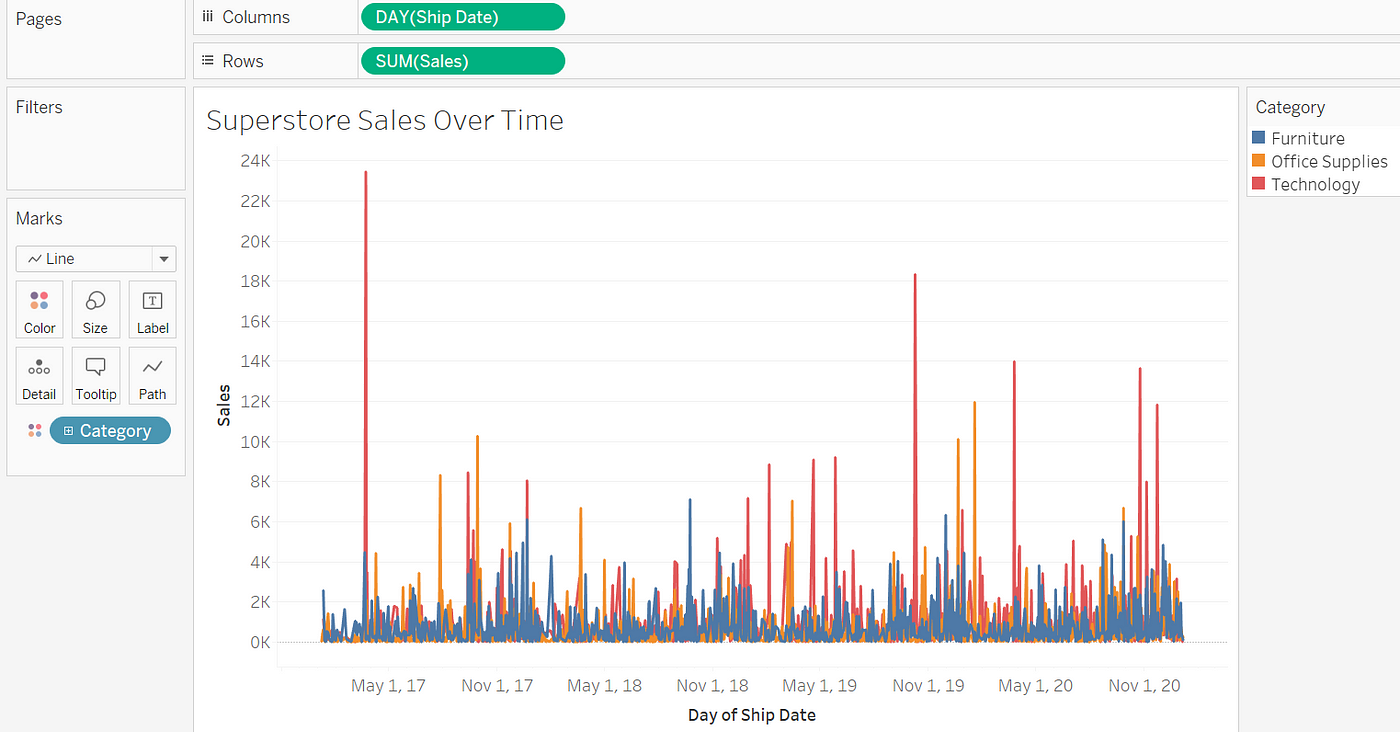Click the Pages shelf header
1400x732 pixels.
click(39, 19)
